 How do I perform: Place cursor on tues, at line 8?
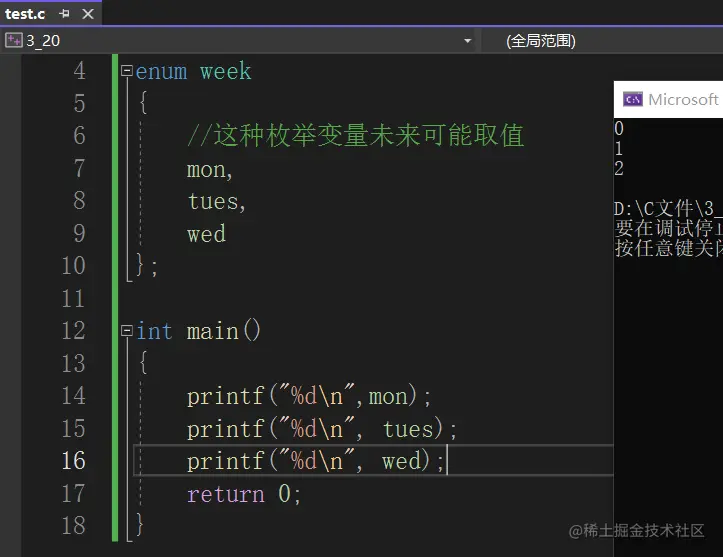(216, 201)
